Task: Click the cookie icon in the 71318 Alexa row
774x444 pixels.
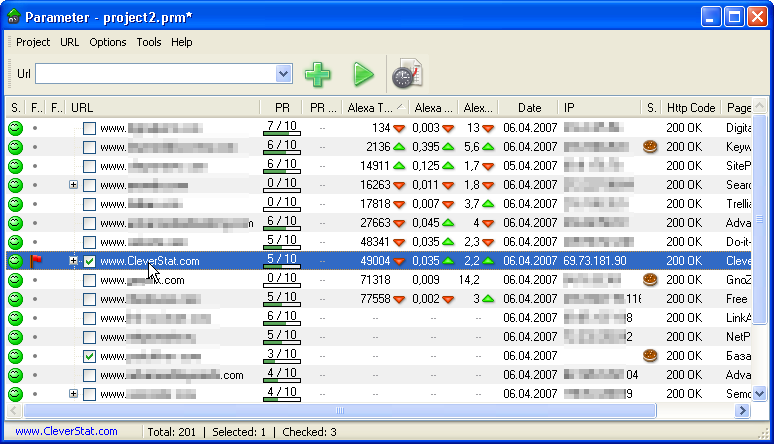Action: 650,280
